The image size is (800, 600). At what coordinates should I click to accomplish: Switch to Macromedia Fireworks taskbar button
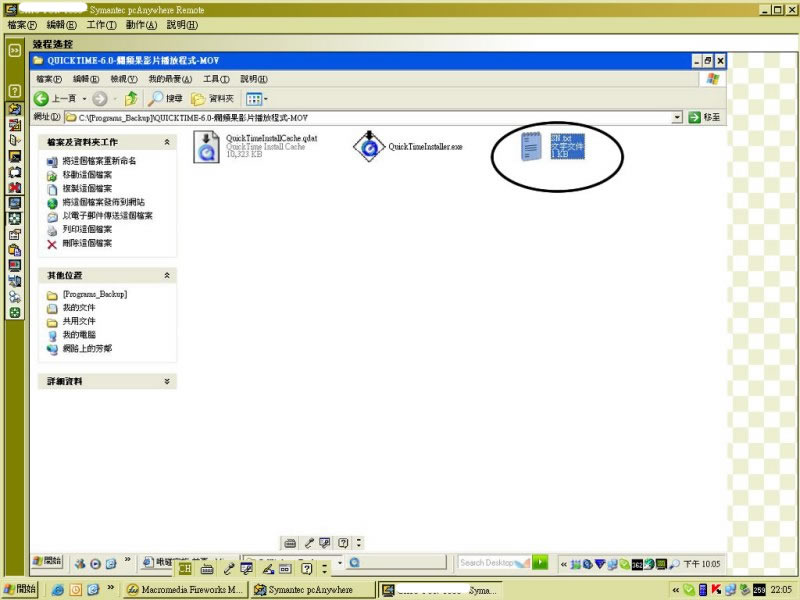(x=186, y=590)
